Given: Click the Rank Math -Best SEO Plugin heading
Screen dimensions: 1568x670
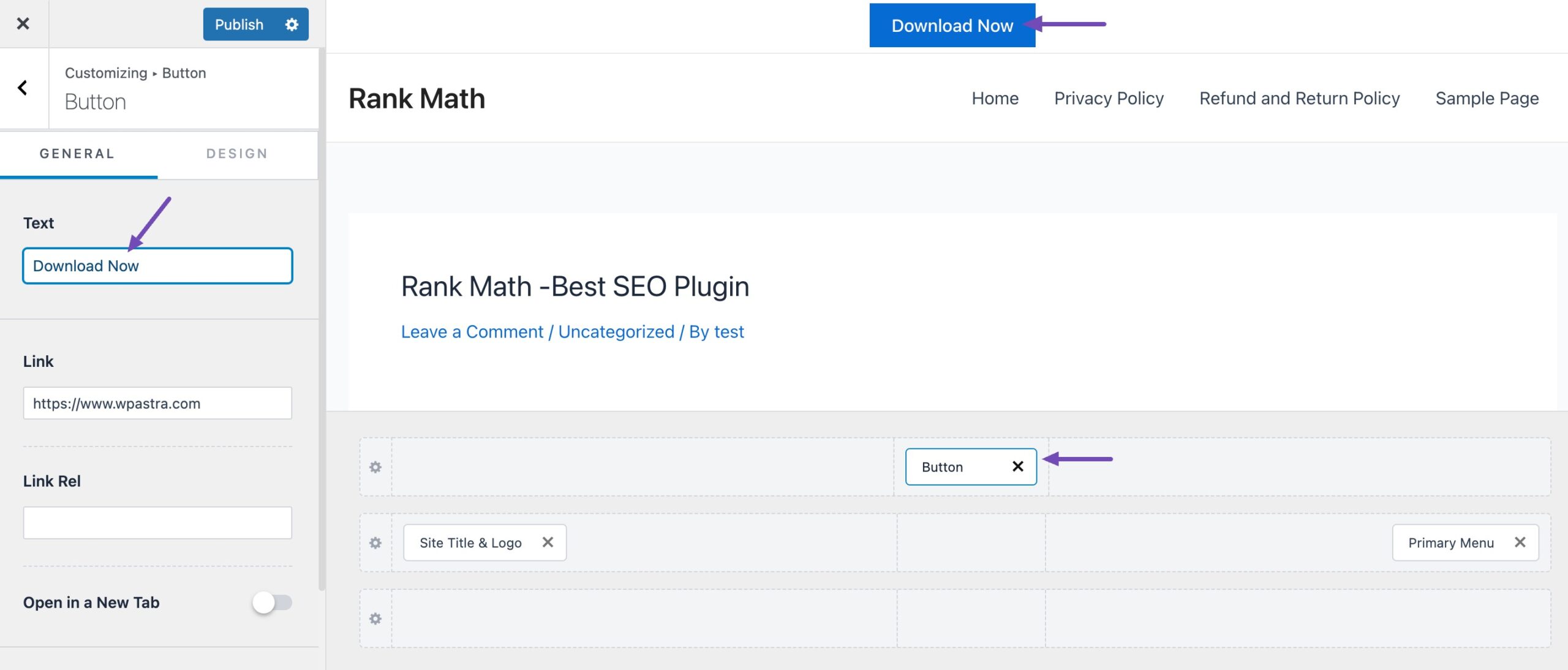Looking at the screenshot, I should coord(575,287).
